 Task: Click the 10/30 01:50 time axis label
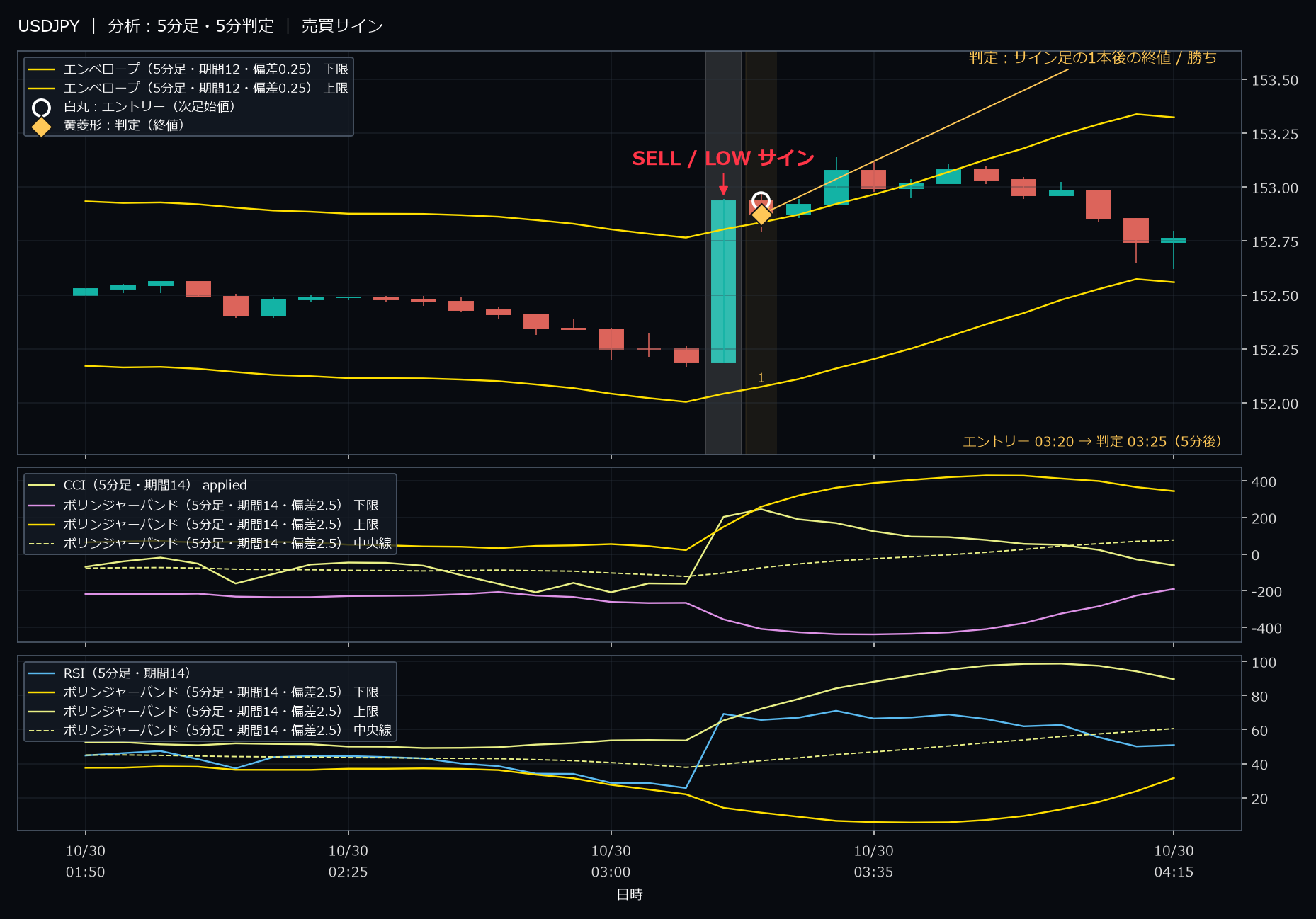click(86, 862)
